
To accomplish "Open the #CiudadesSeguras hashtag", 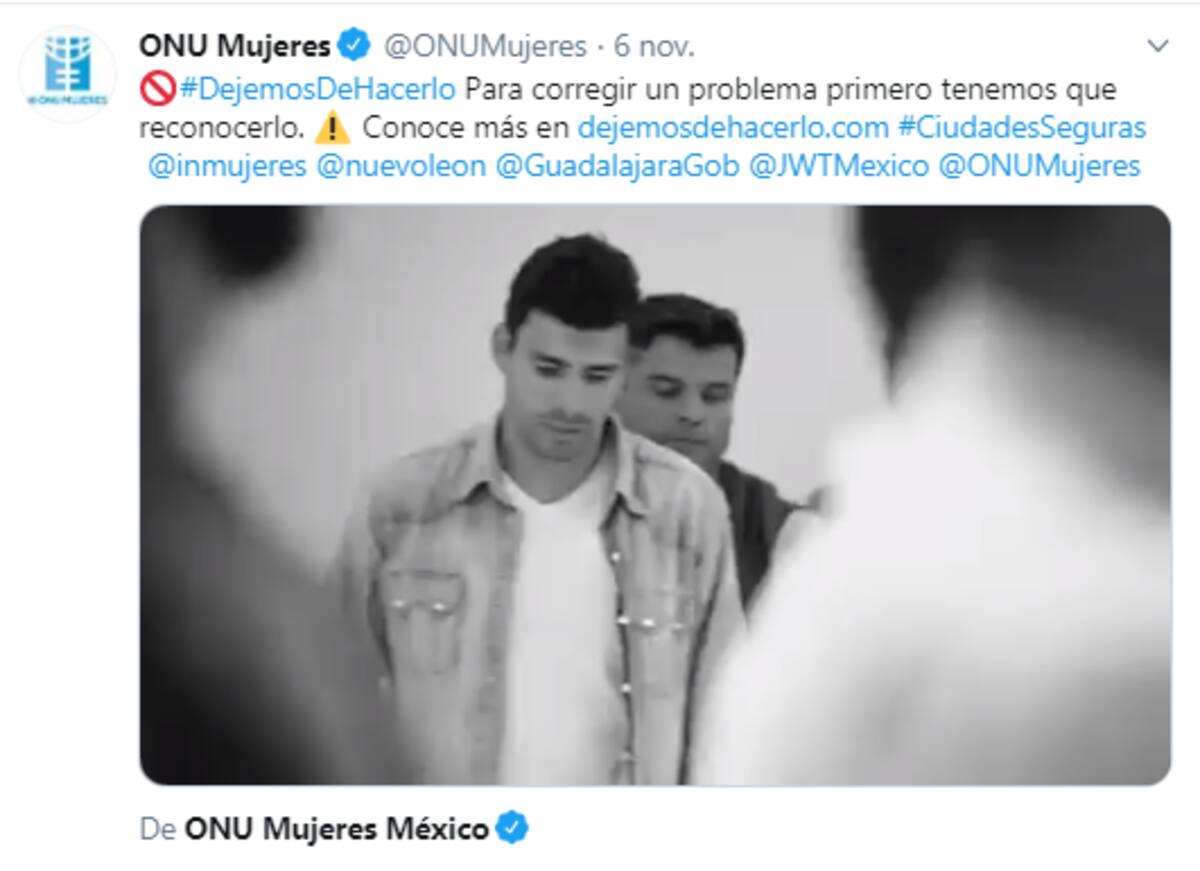I will pos(1021,128).
